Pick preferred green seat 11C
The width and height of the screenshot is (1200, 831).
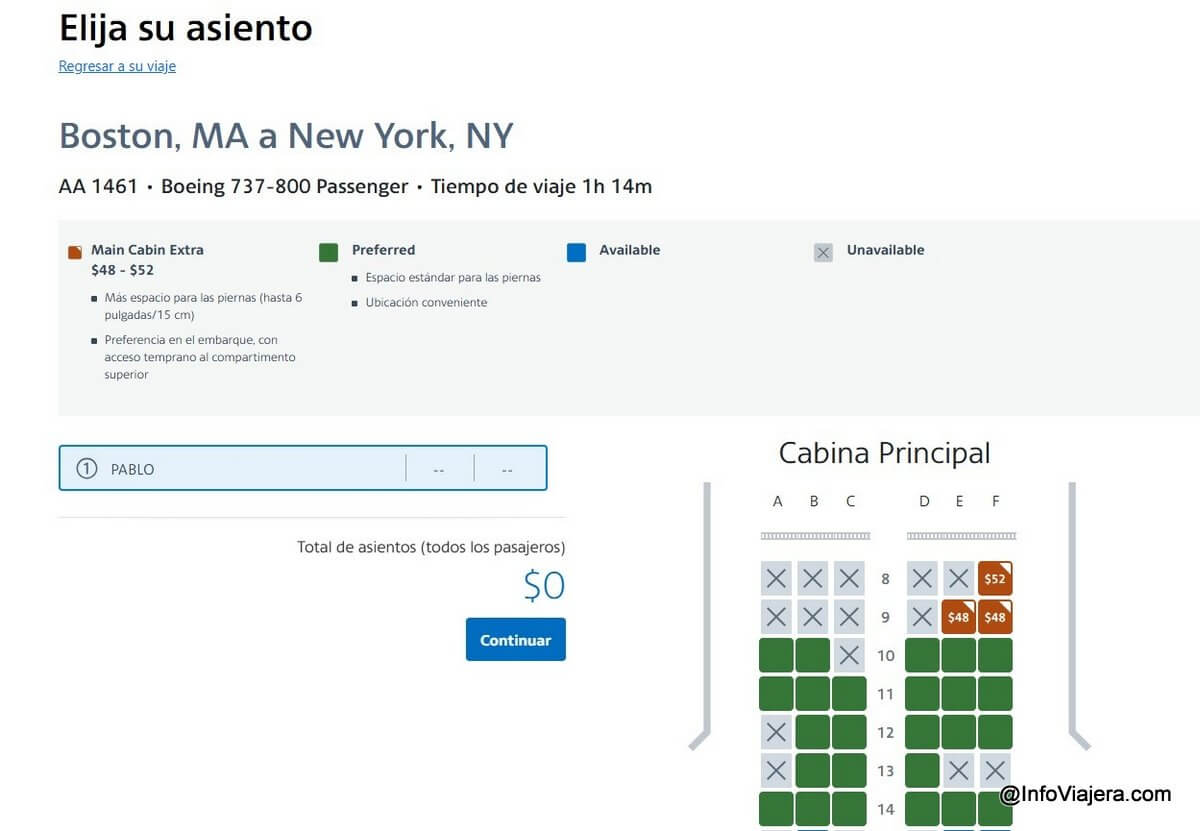[x=849, y=694]
